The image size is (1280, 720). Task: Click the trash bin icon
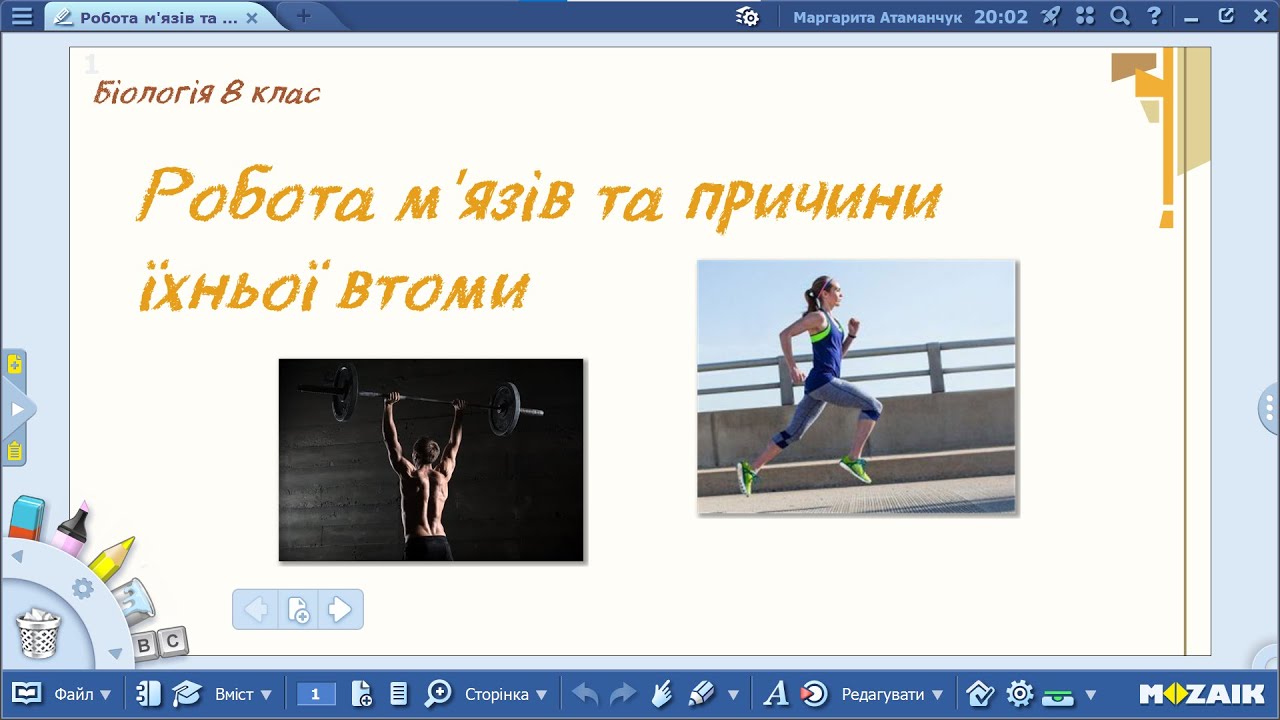click(39, 633)
